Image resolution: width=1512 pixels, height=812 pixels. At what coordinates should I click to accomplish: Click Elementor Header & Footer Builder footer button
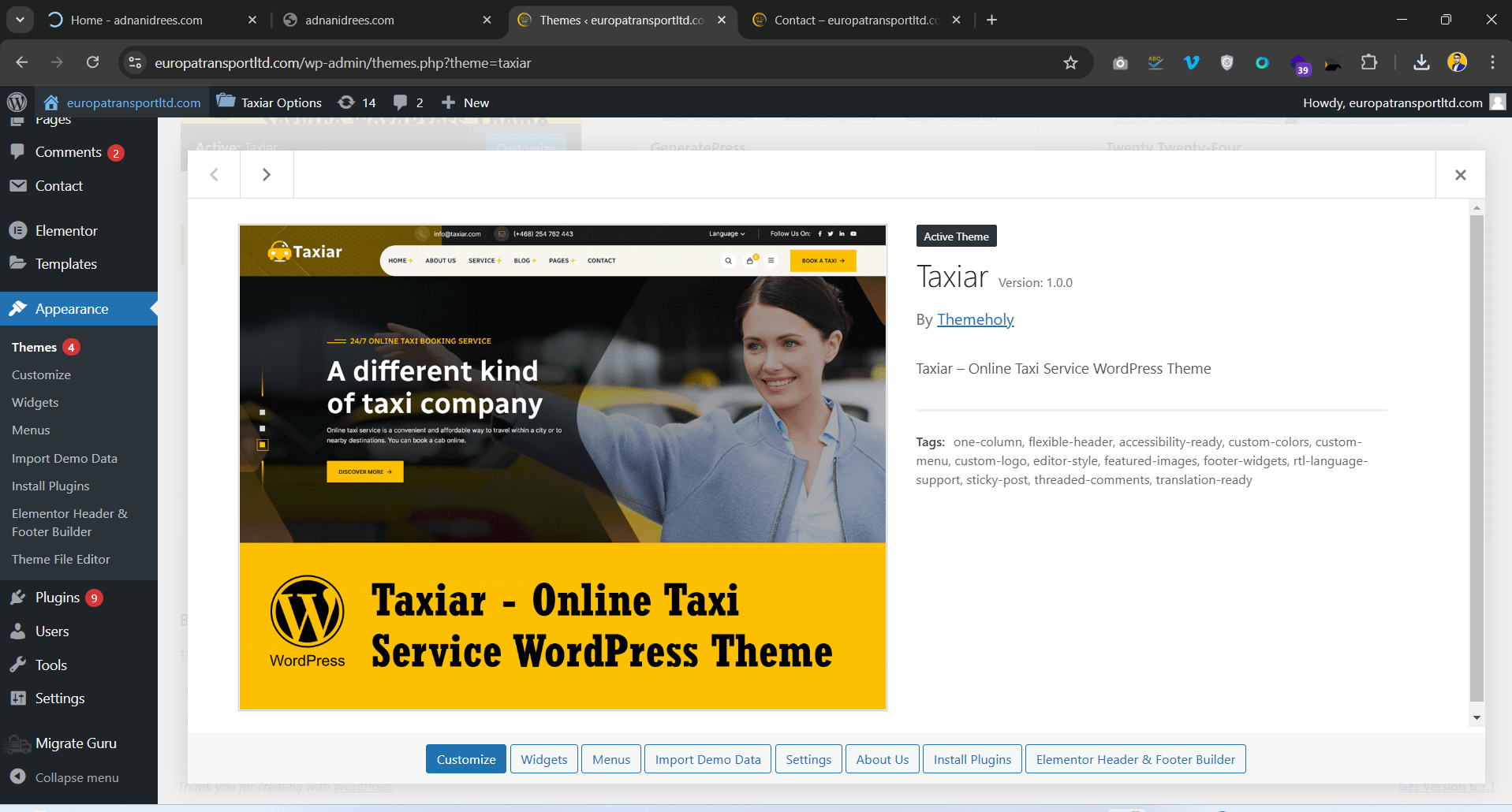pos(1136,759)
